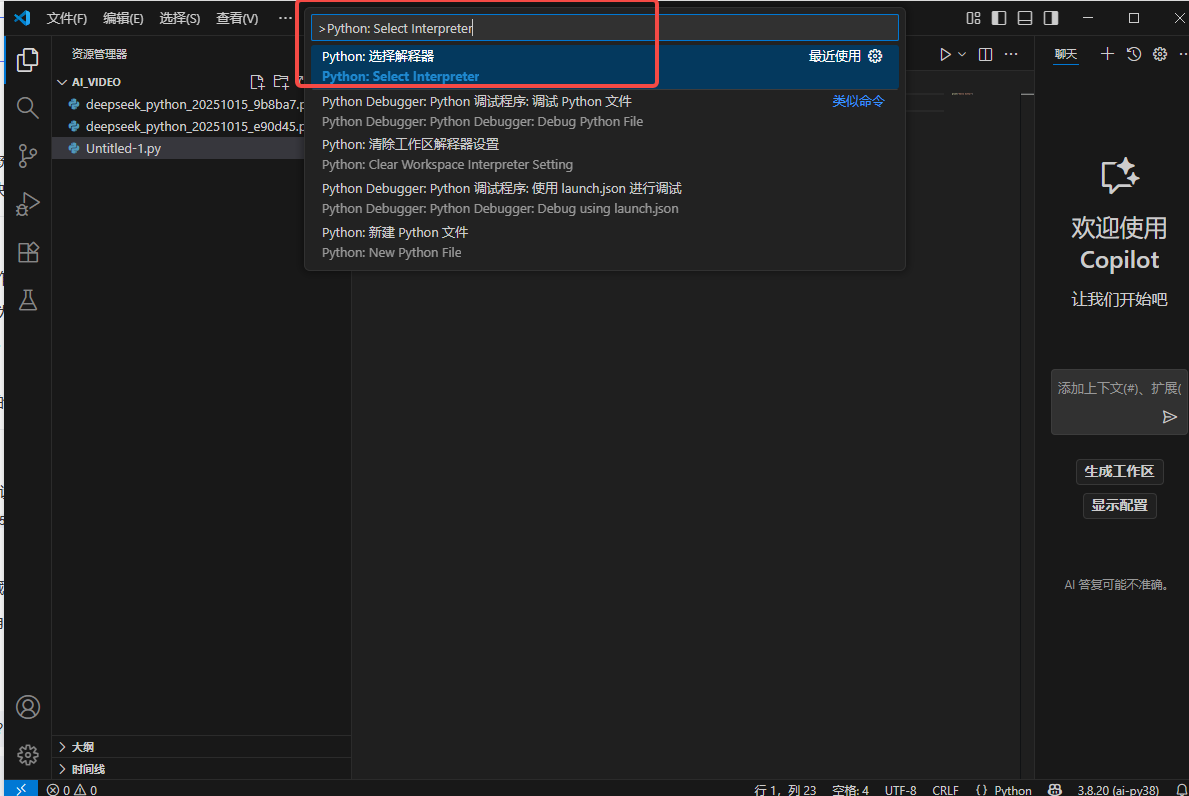The height and width of the screenshot is (796, 1189).
Task: Show chat history
Action: (x=1134, y=54)
